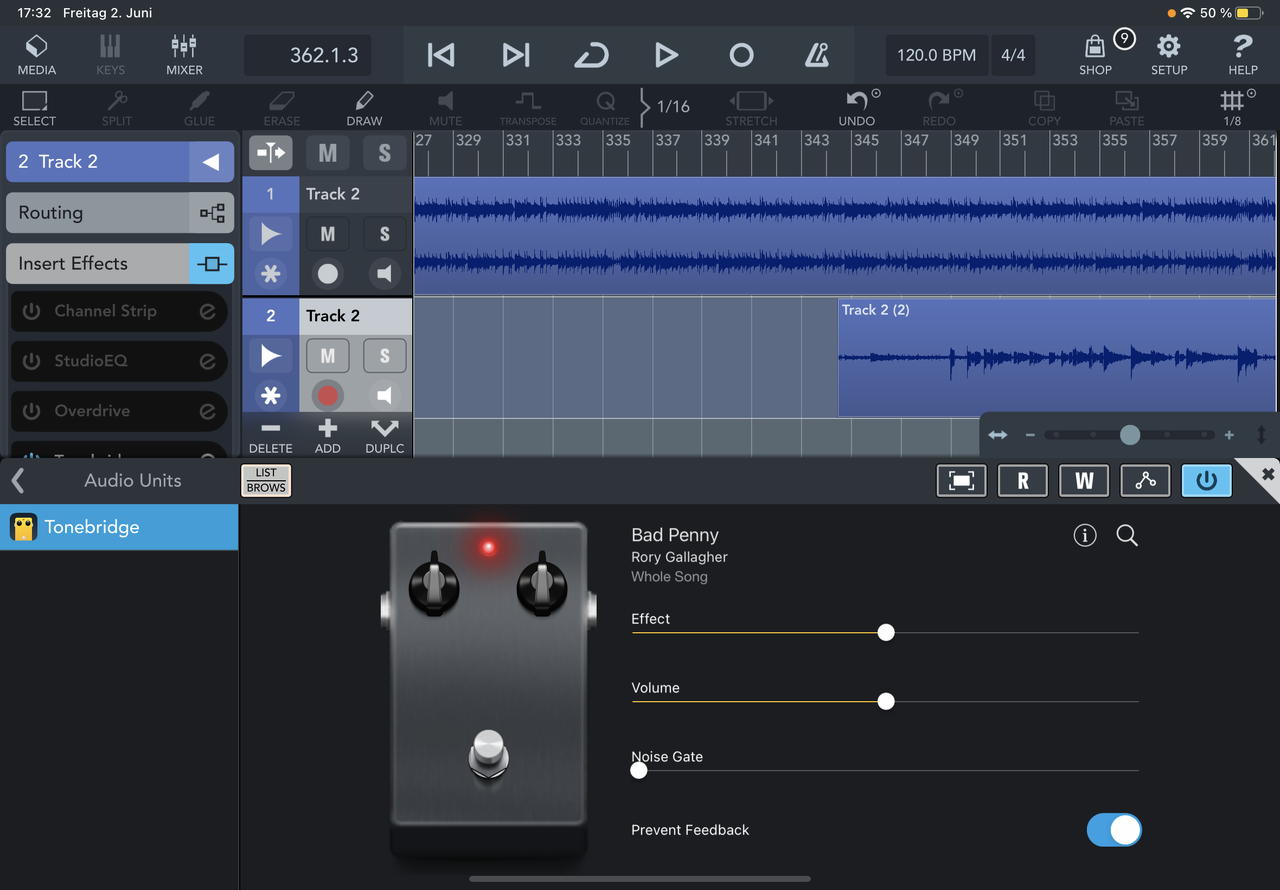Search Tonebridge presets with magnifier

coord(1127,536)
